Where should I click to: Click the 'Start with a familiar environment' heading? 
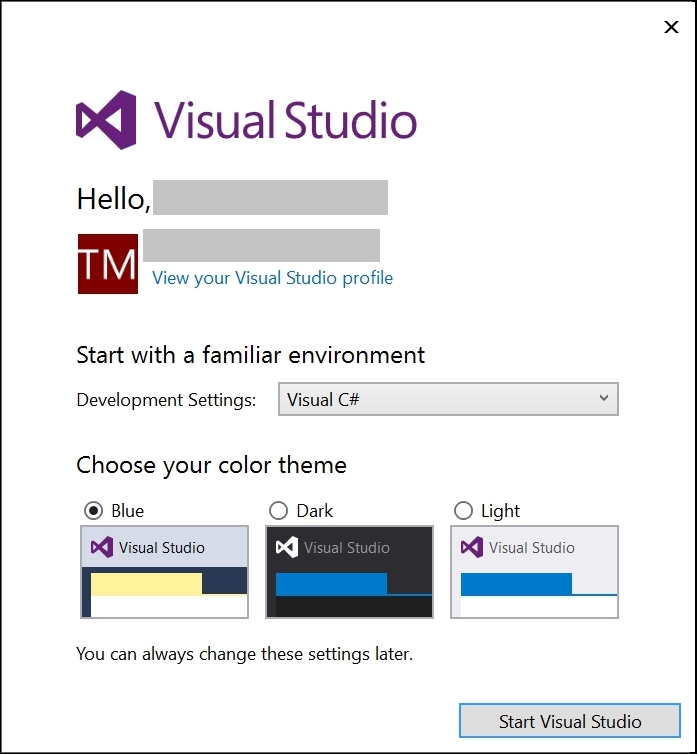pos(251,355)
